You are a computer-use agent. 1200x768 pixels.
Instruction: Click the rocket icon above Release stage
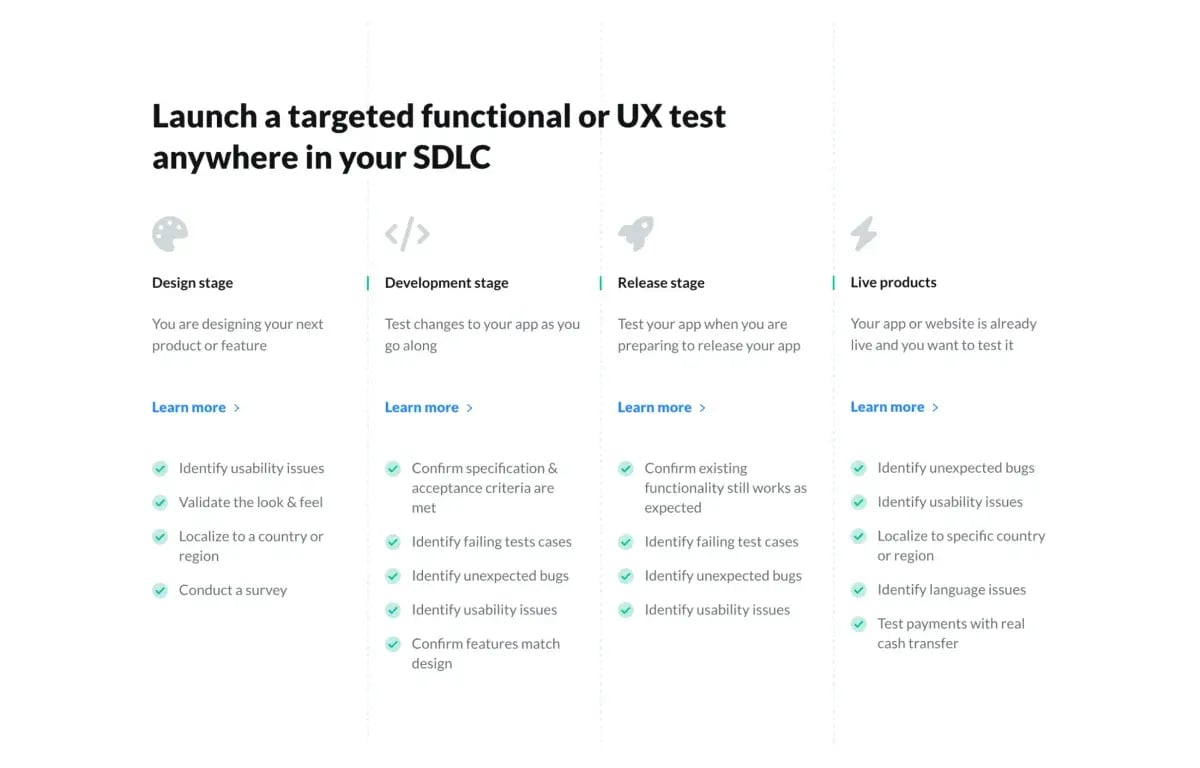tap(636, 234)
